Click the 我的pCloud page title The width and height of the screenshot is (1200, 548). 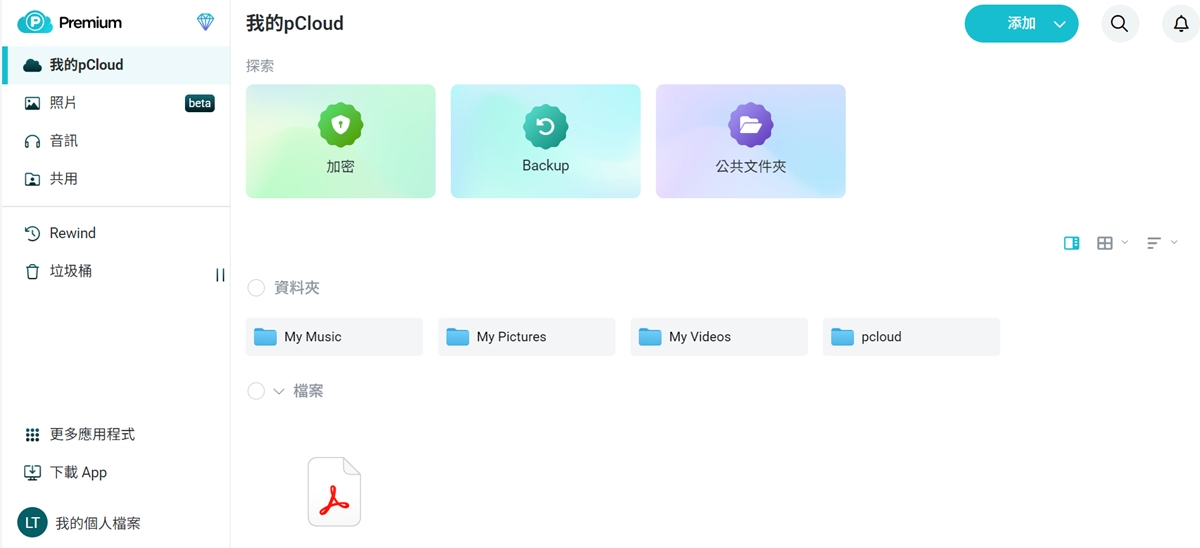tap(295, 23)
